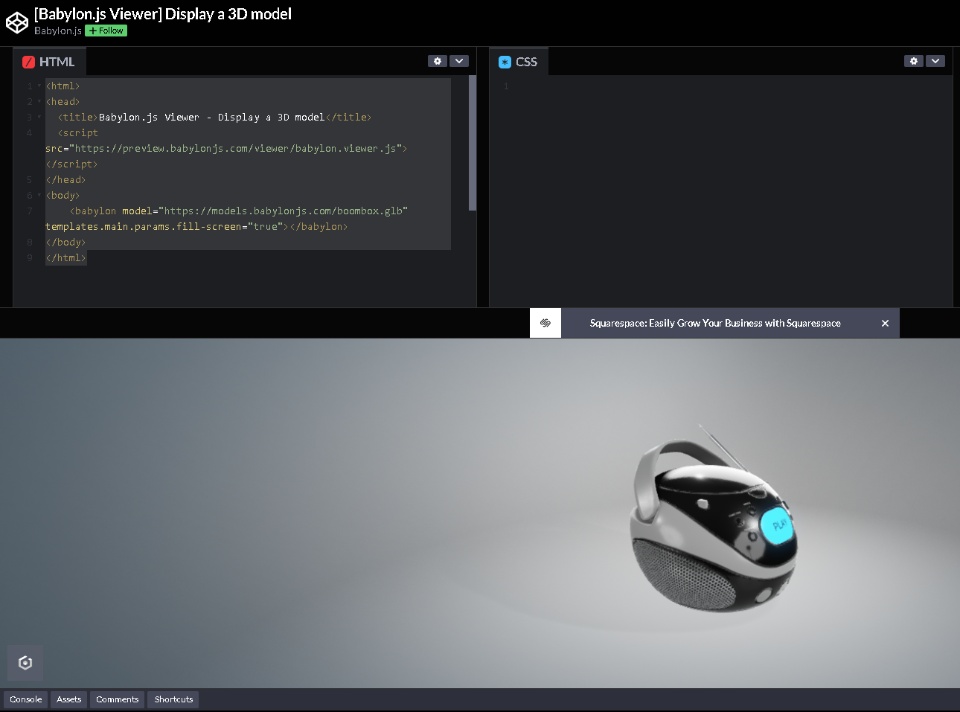Close the Squarespace ad banner

coord(885,323)
